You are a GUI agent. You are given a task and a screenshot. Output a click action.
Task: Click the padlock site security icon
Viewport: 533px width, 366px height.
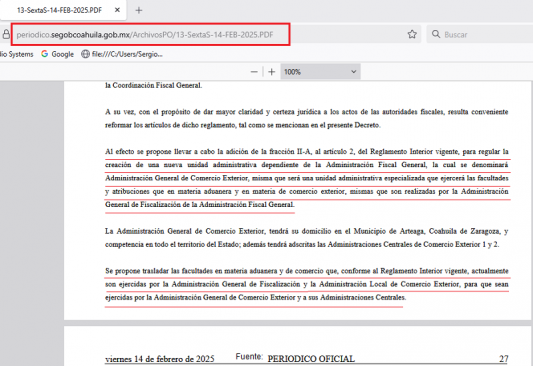[6, 34]
